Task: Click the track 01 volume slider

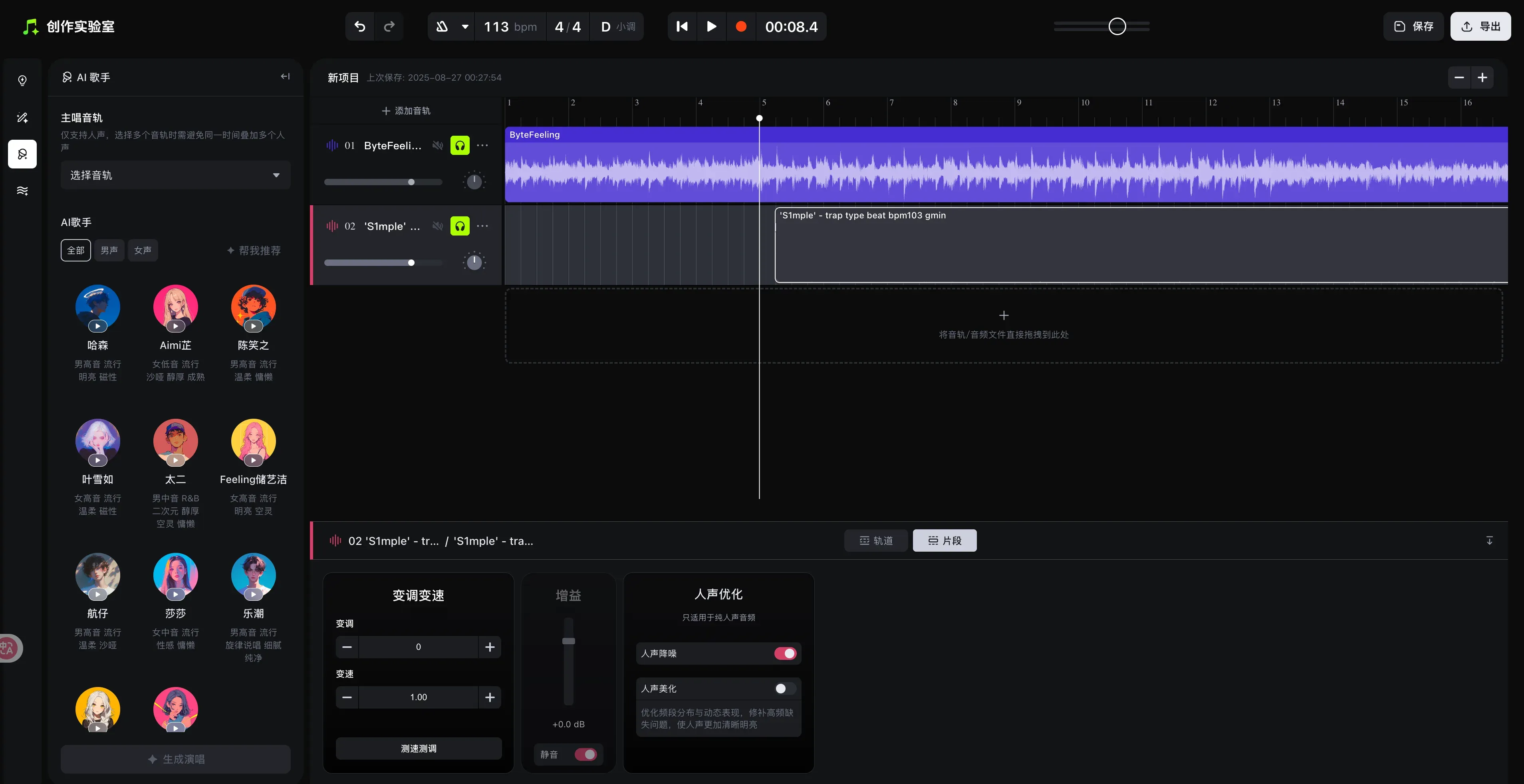Action: [x=383, y=182]
